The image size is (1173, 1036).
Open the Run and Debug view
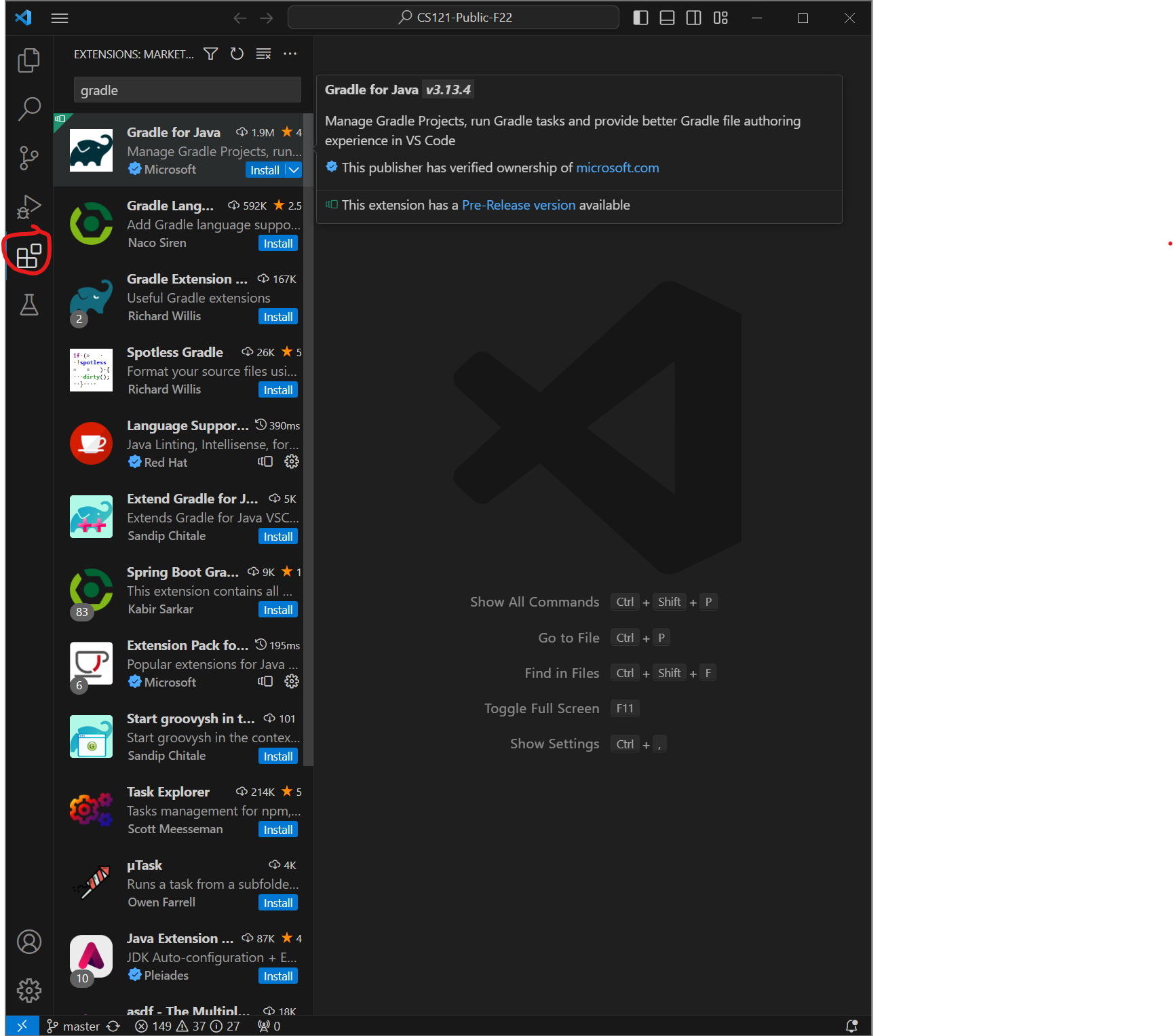click(28, 207)
